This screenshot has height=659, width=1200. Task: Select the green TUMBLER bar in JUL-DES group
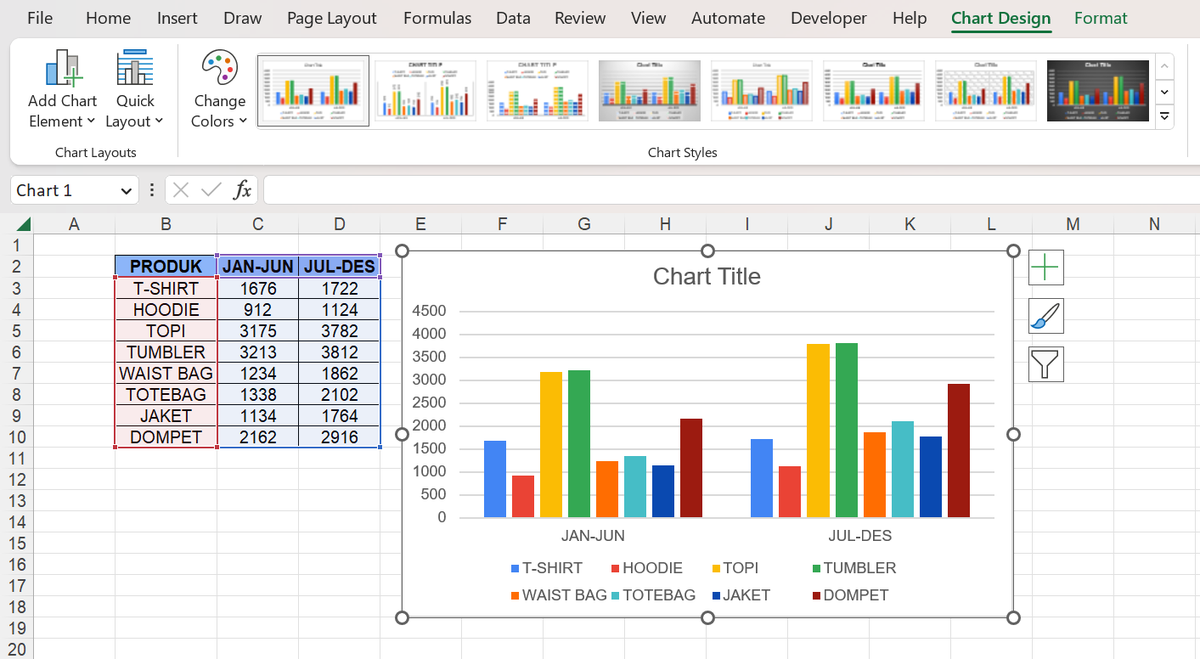tap(846, 430)
